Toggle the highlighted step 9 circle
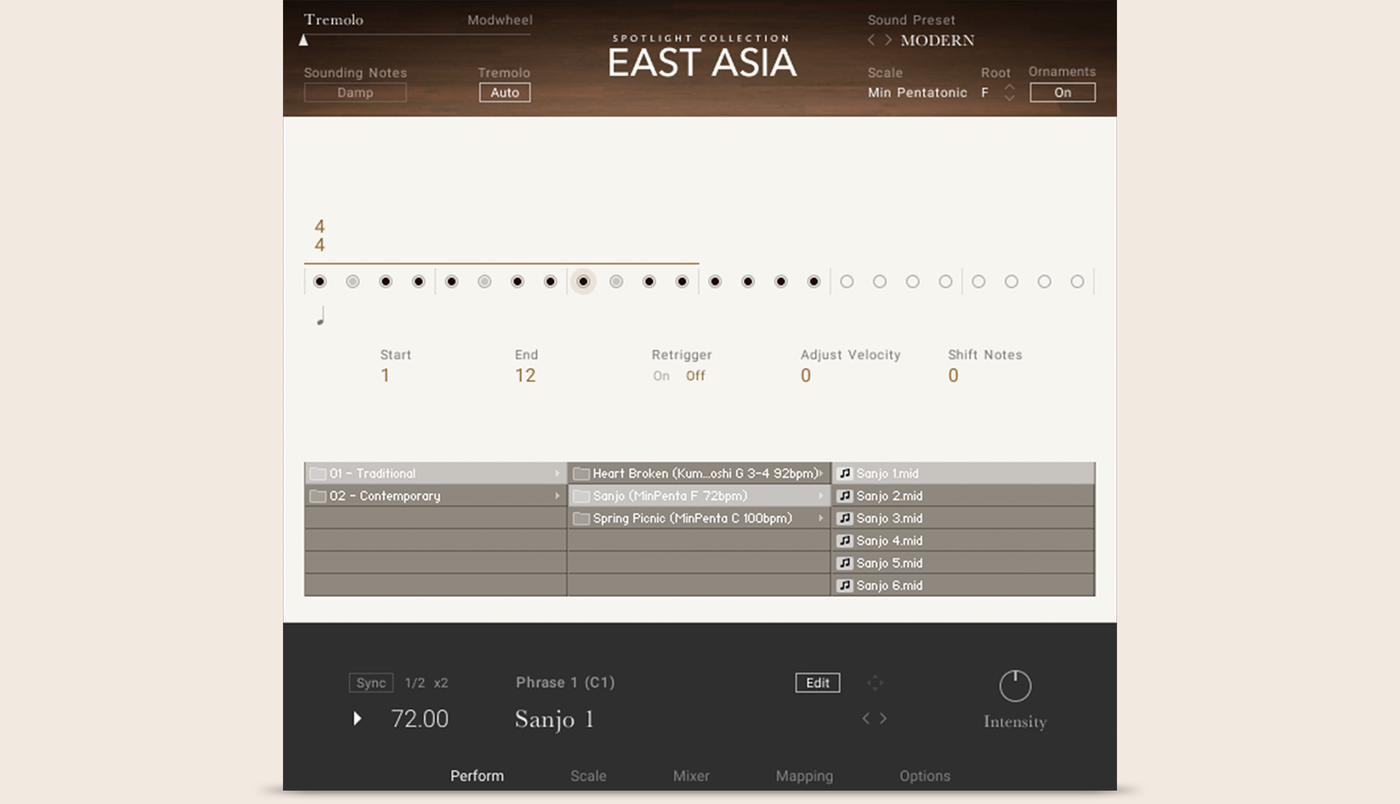The image size is (1400, 804). point(583,282)
